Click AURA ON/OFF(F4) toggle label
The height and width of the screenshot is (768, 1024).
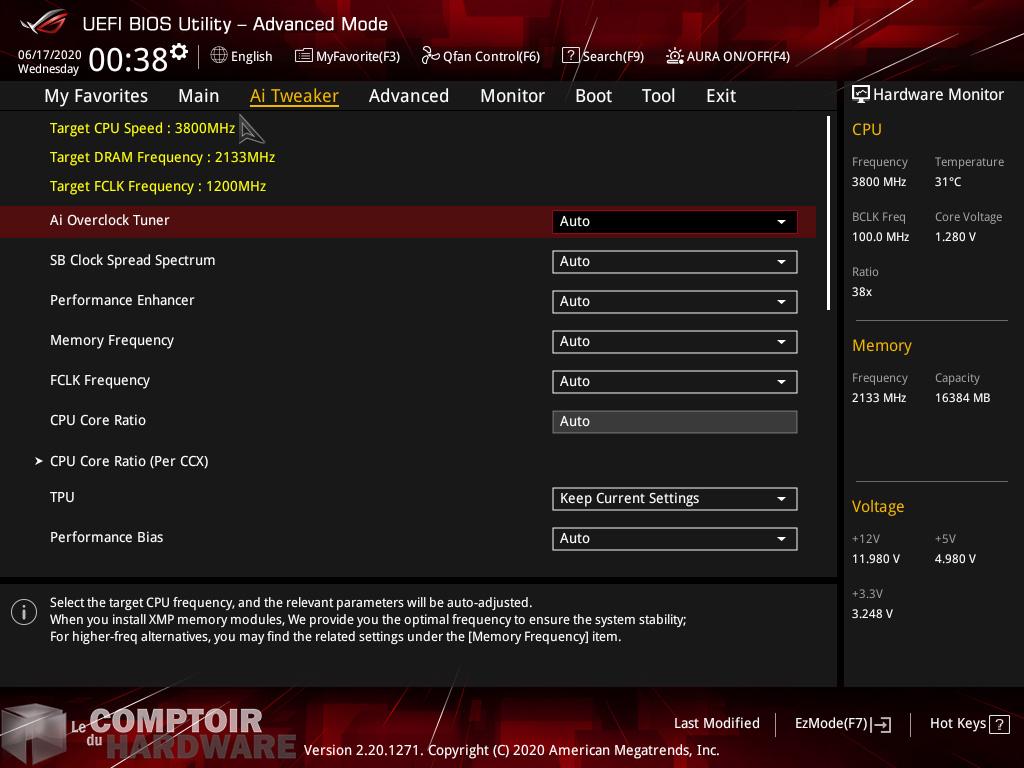(x=739, y=56)
